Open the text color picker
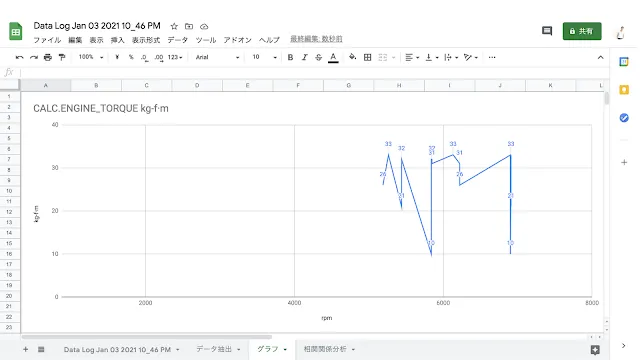The height and width of the screenshot is (360, 640). coord(333,58)
